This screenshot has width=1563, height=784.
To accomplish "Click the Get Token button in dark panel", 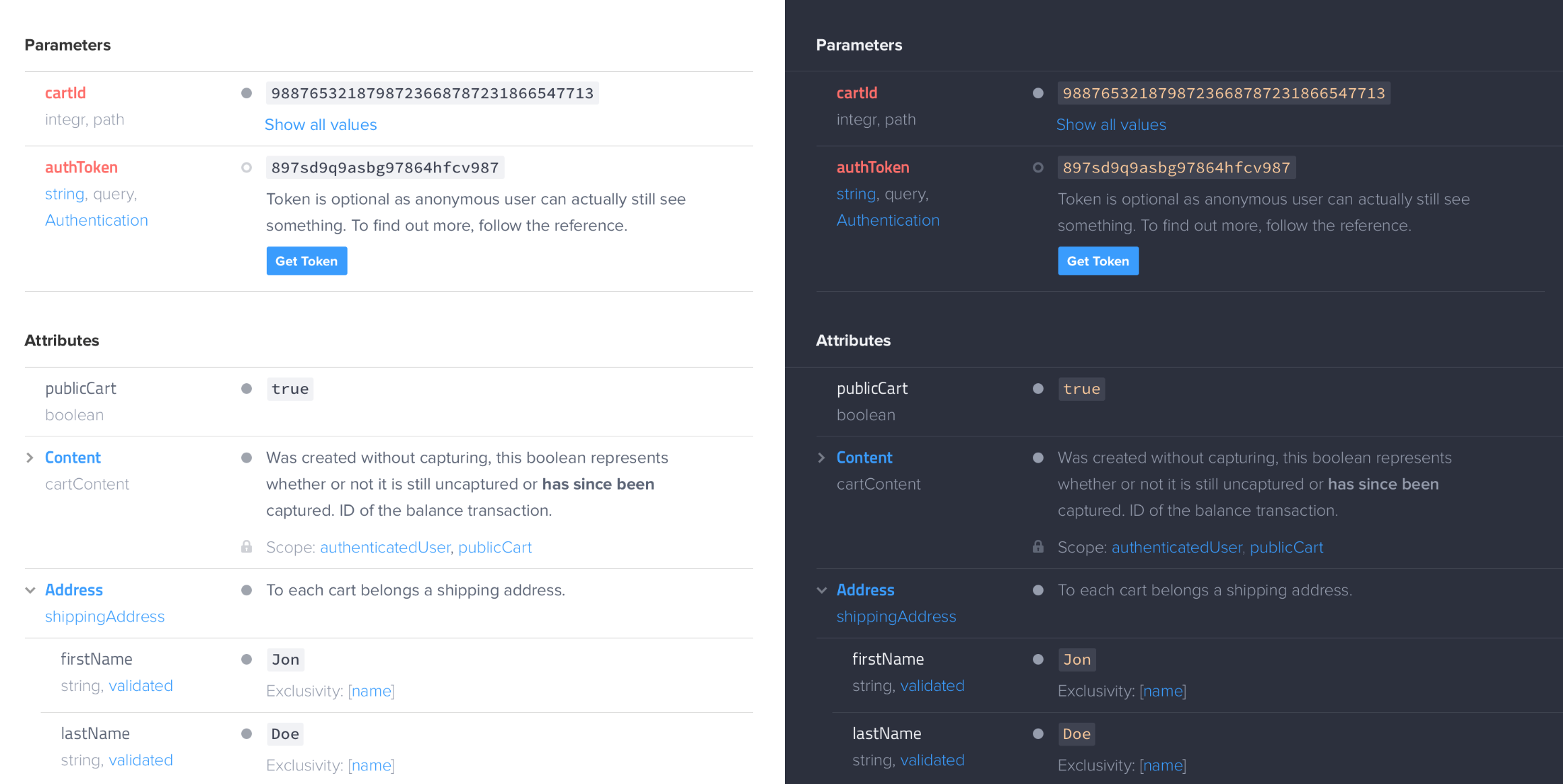I will (x=1098, y=261).
